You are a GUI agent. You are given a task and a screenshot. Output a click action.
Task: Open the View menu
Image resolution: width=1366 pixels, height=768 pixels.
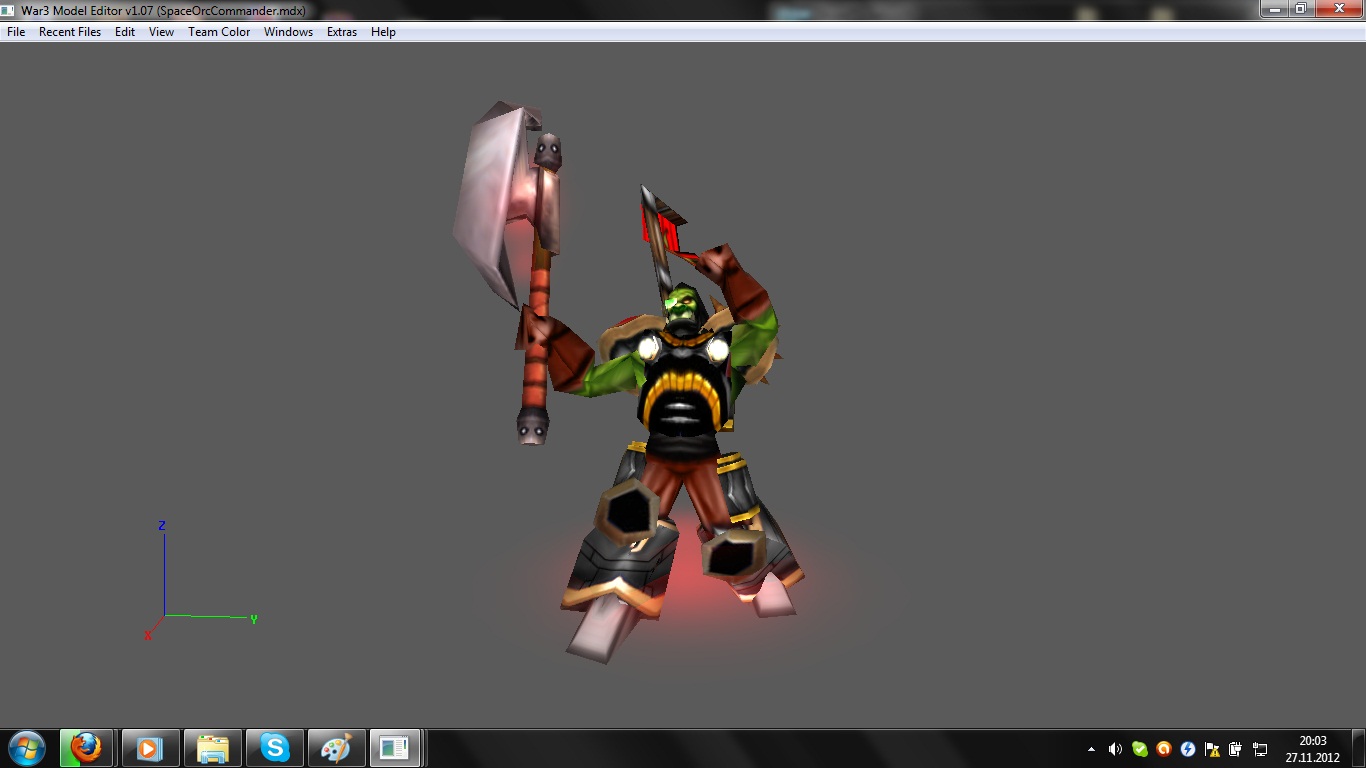point(161,32)
